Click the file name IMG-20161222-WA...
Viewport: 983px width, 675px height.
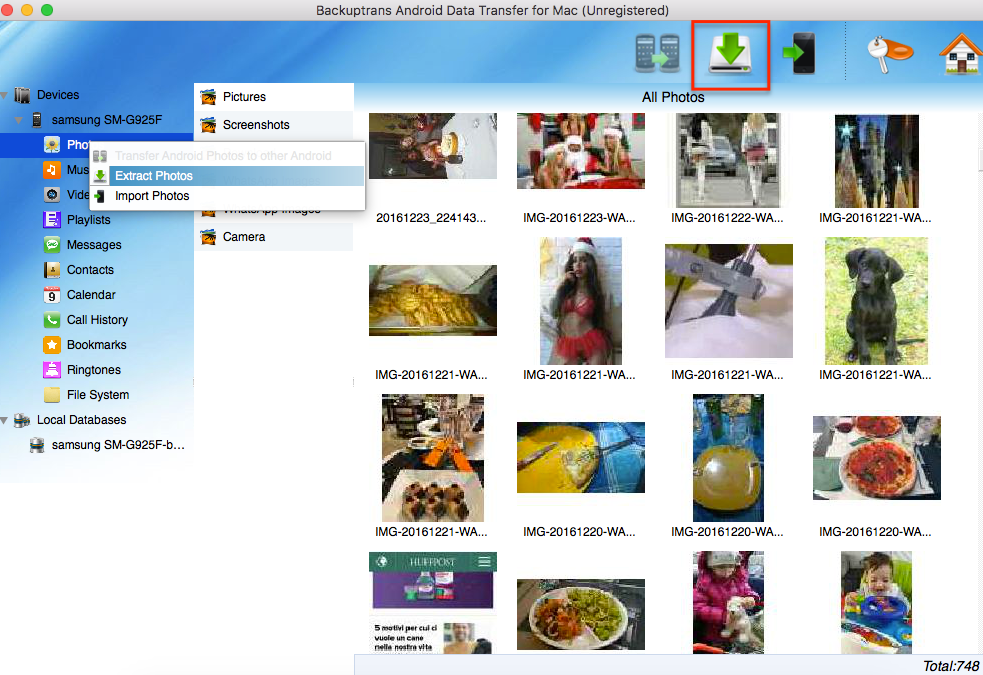(727, 218)
